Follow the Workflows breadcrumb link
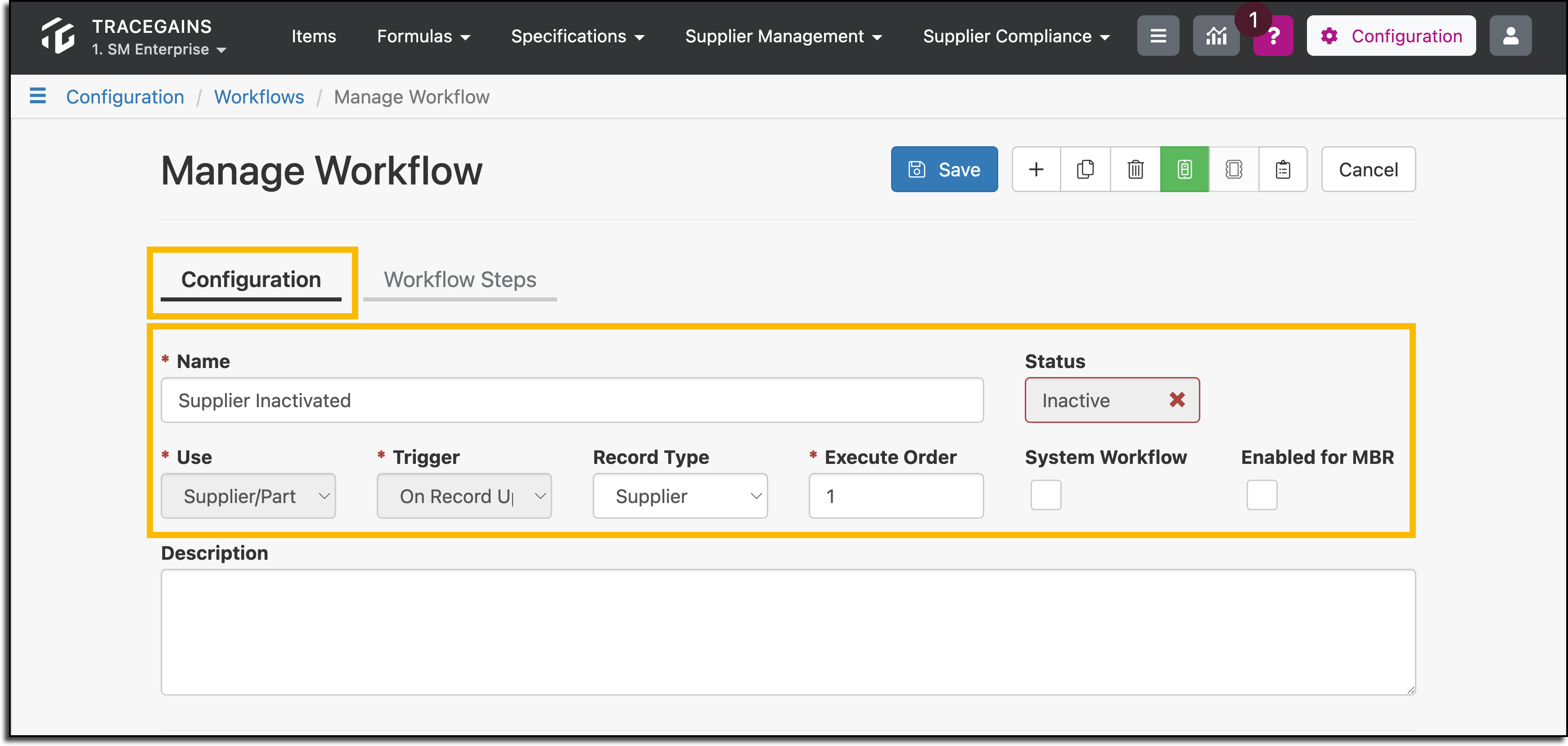The height and width of the screenshot is (746, 1568). click(x=259, y=97)
